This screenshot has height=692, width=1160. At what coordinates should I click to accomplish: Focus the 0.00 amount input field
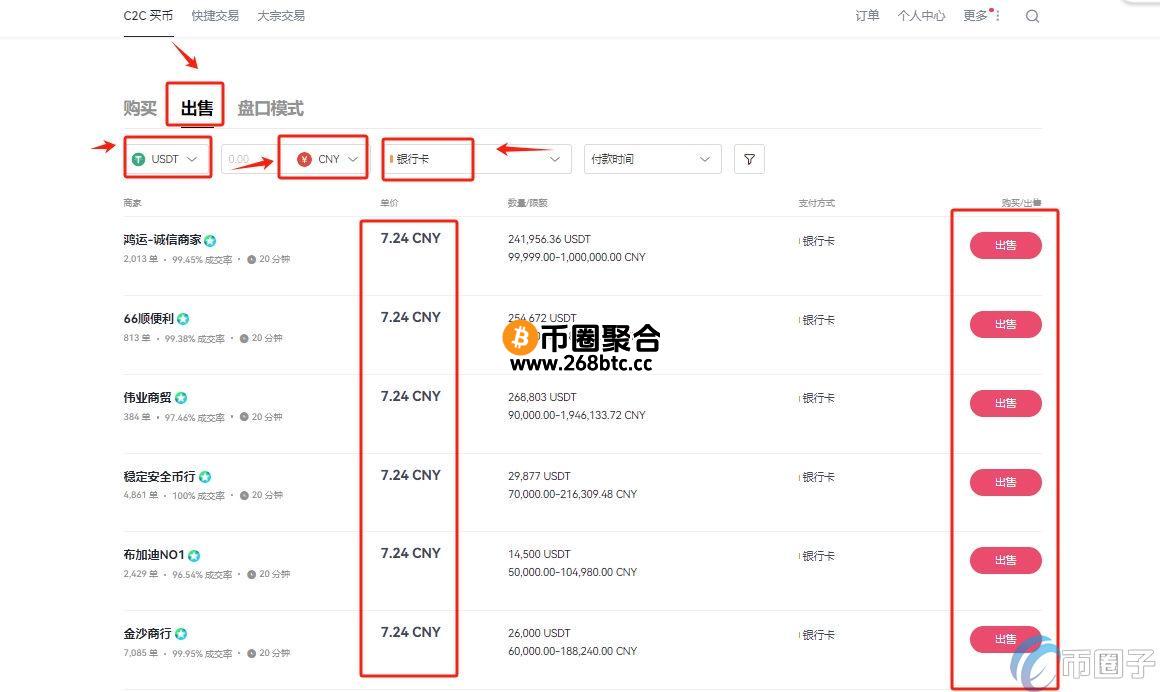pos(252,159)
